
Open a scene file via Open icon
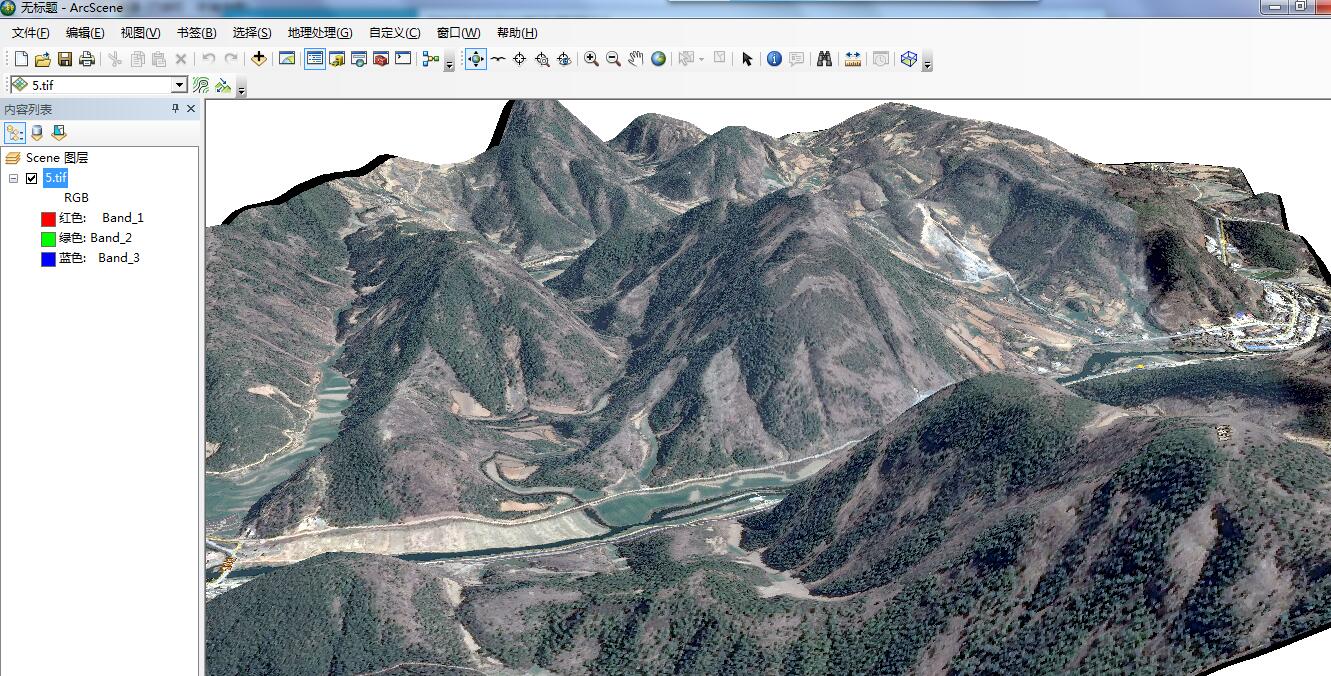click(x=42, y=59)
